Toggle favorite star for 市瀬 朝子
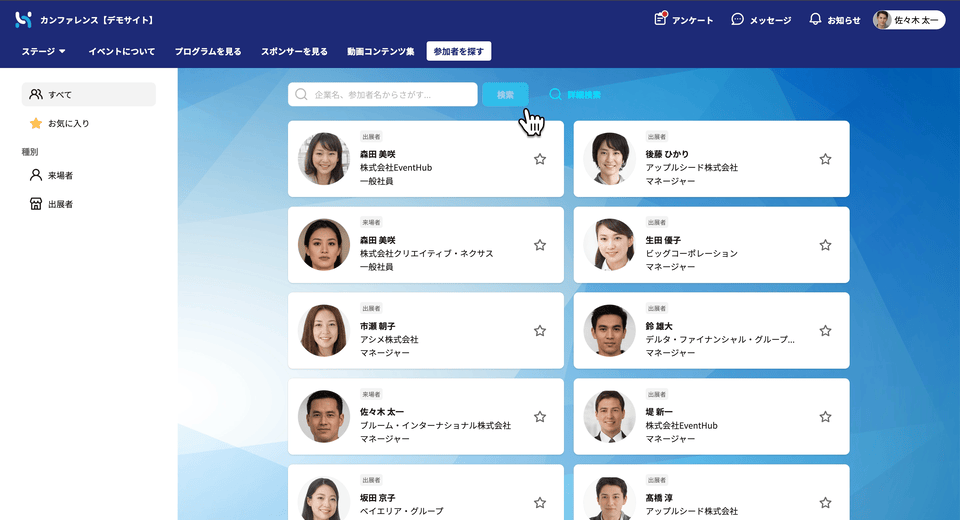The width and height of the screenshot is (960, 520). coord(539,331)
